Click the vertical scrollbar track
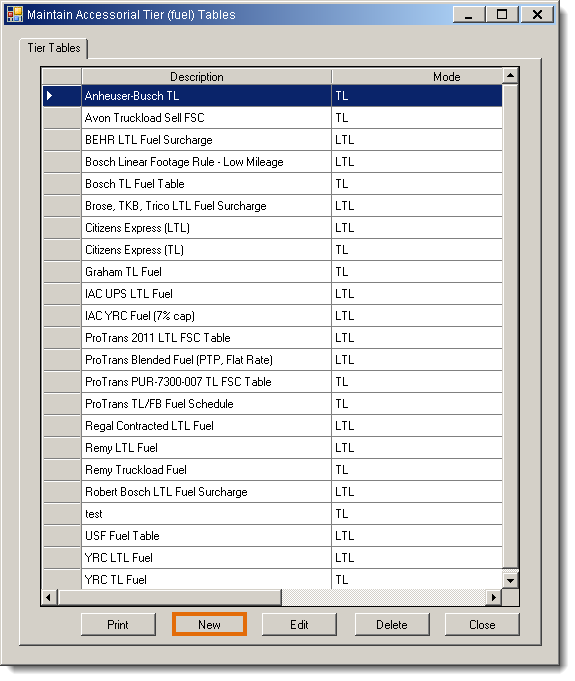This screenshot has width=575, height=681. (510, 326)
